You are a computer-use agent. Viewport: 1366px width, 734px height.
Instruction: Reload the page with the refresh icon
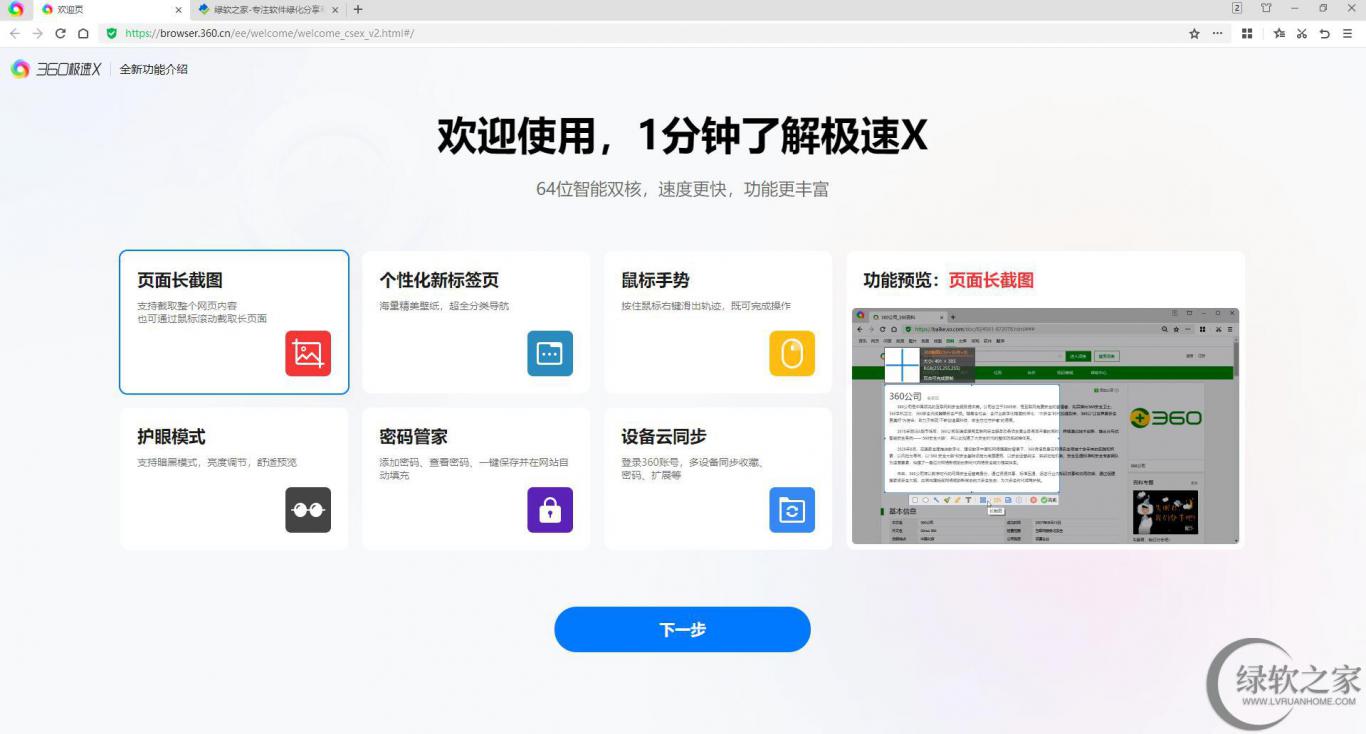click(x=60, y=33)
